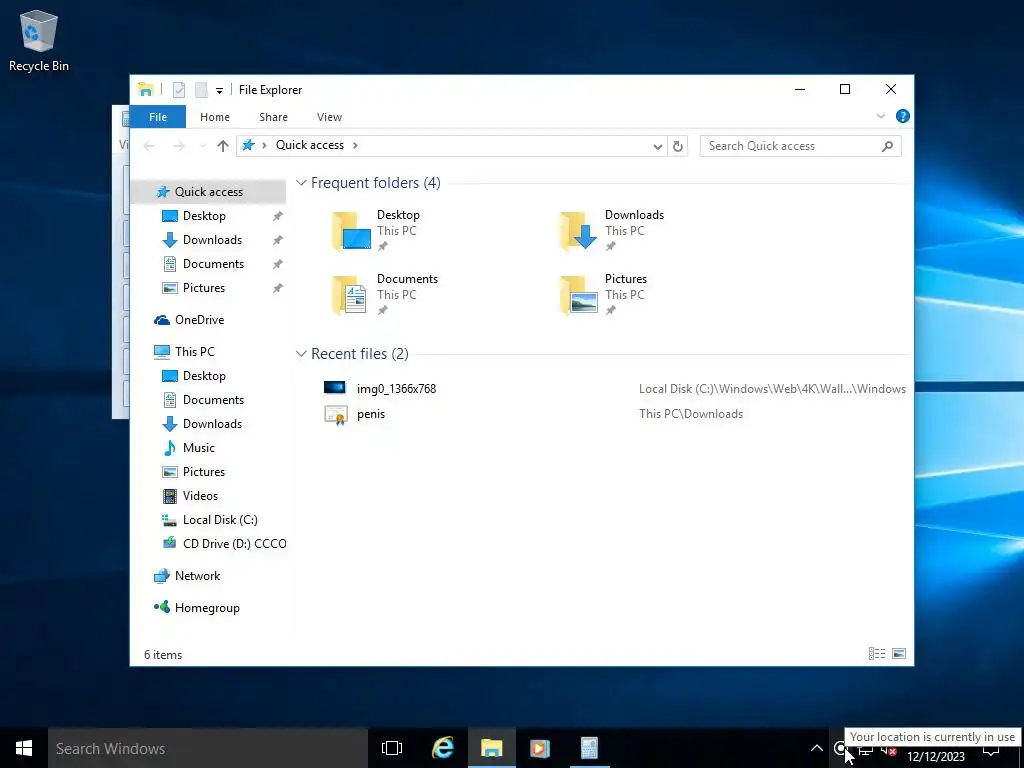1024x768 pixels.
Task: Open pinned Documents under Quick access
Action: pos(213,264)
